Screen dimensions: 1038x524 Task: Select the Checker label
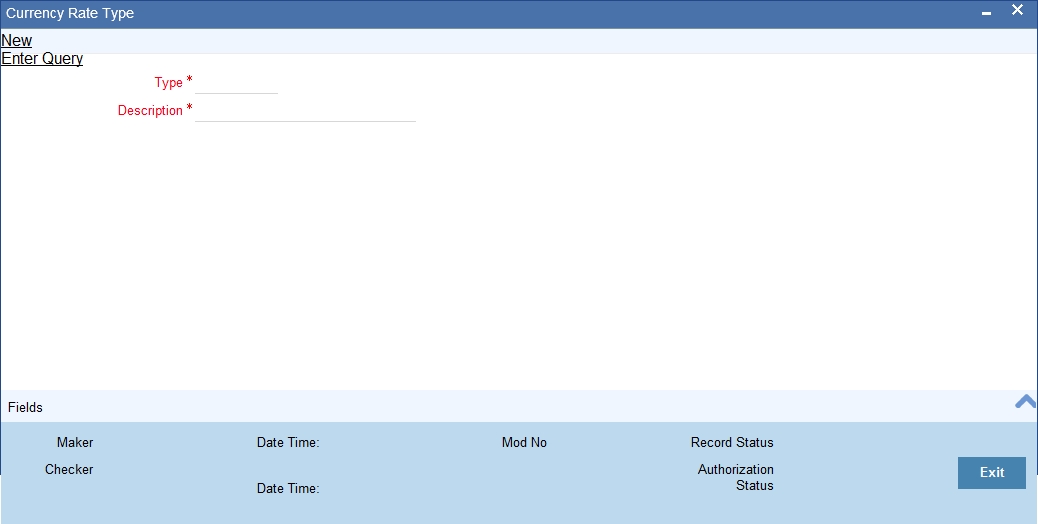(69, 470)
